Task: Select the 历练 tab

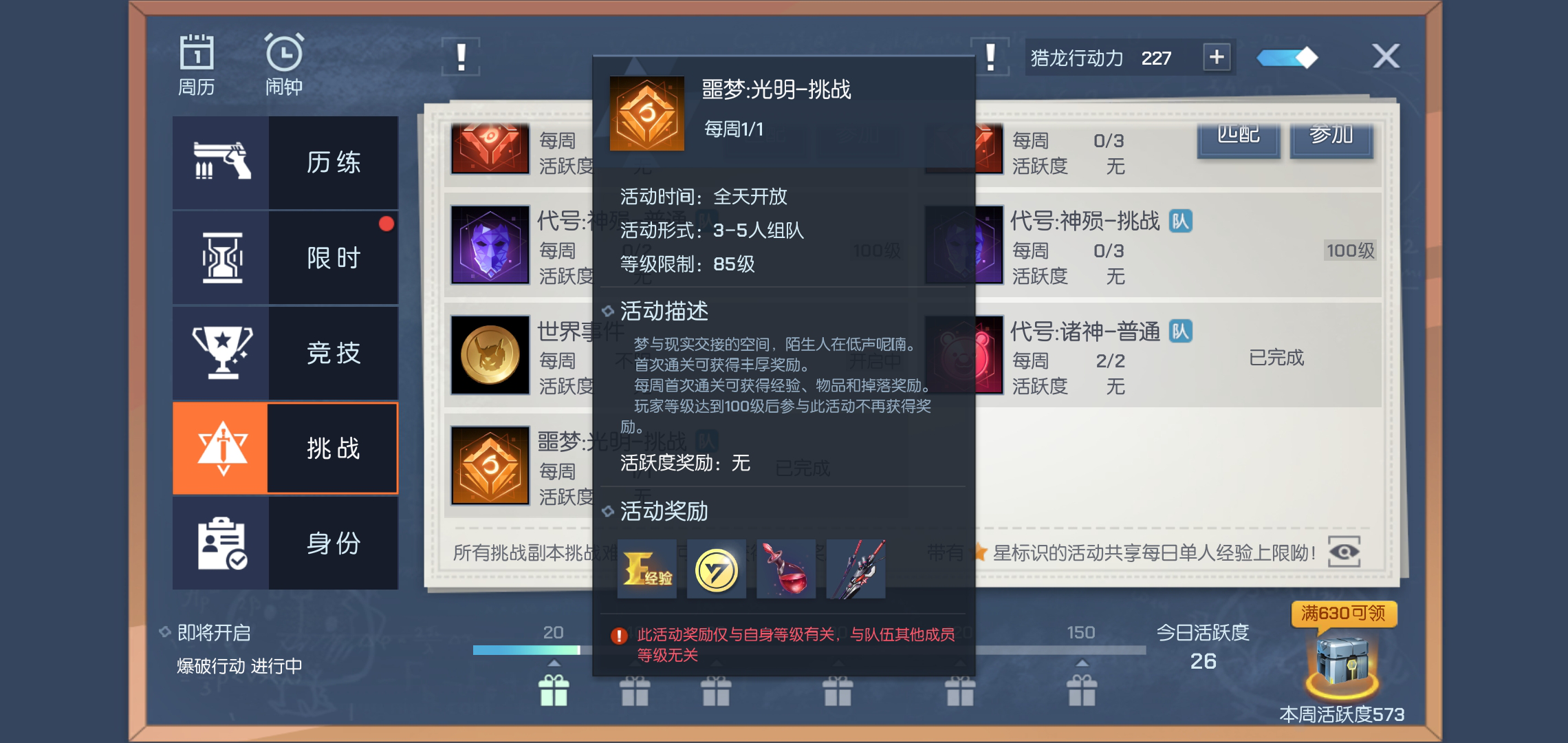Action: pos(285,162)
